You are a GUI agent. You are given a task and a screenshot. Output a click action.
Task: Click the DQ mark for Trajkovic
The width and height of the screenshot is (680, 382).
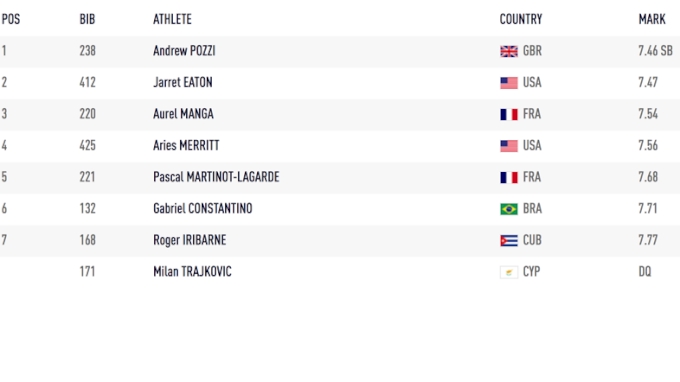pyautogui.click(x=645, y=271)
